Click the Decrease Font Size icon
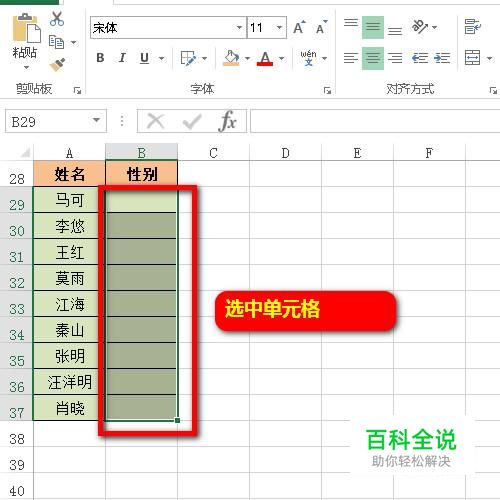This screenshot has height=500, width=500. tap(322, 27)
